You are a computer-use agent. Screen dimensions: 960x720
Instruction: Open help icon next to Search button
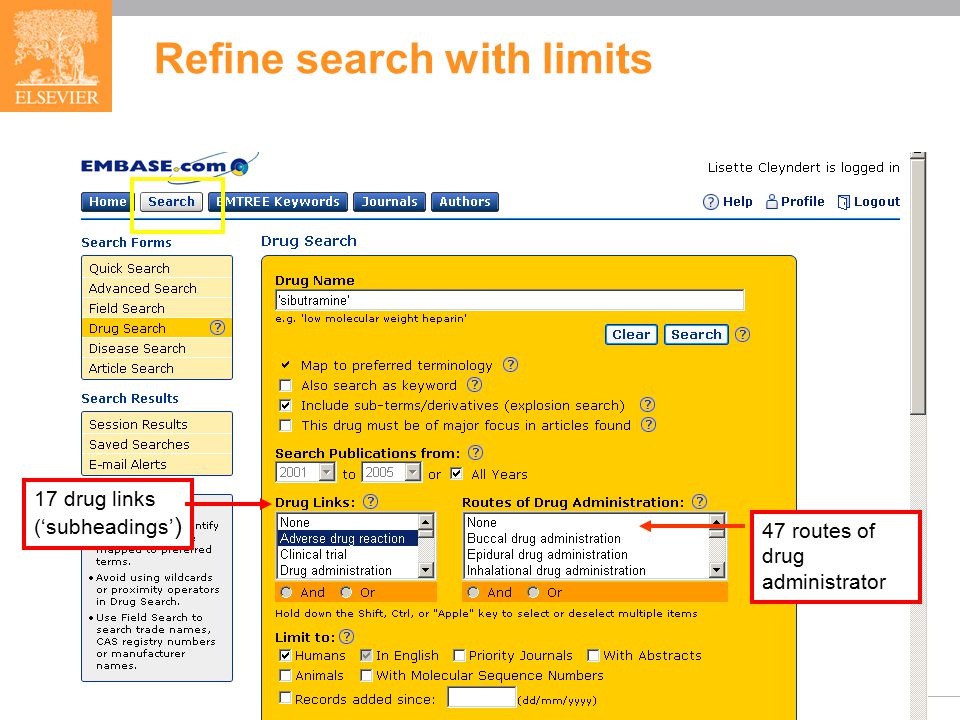[742, 334]
